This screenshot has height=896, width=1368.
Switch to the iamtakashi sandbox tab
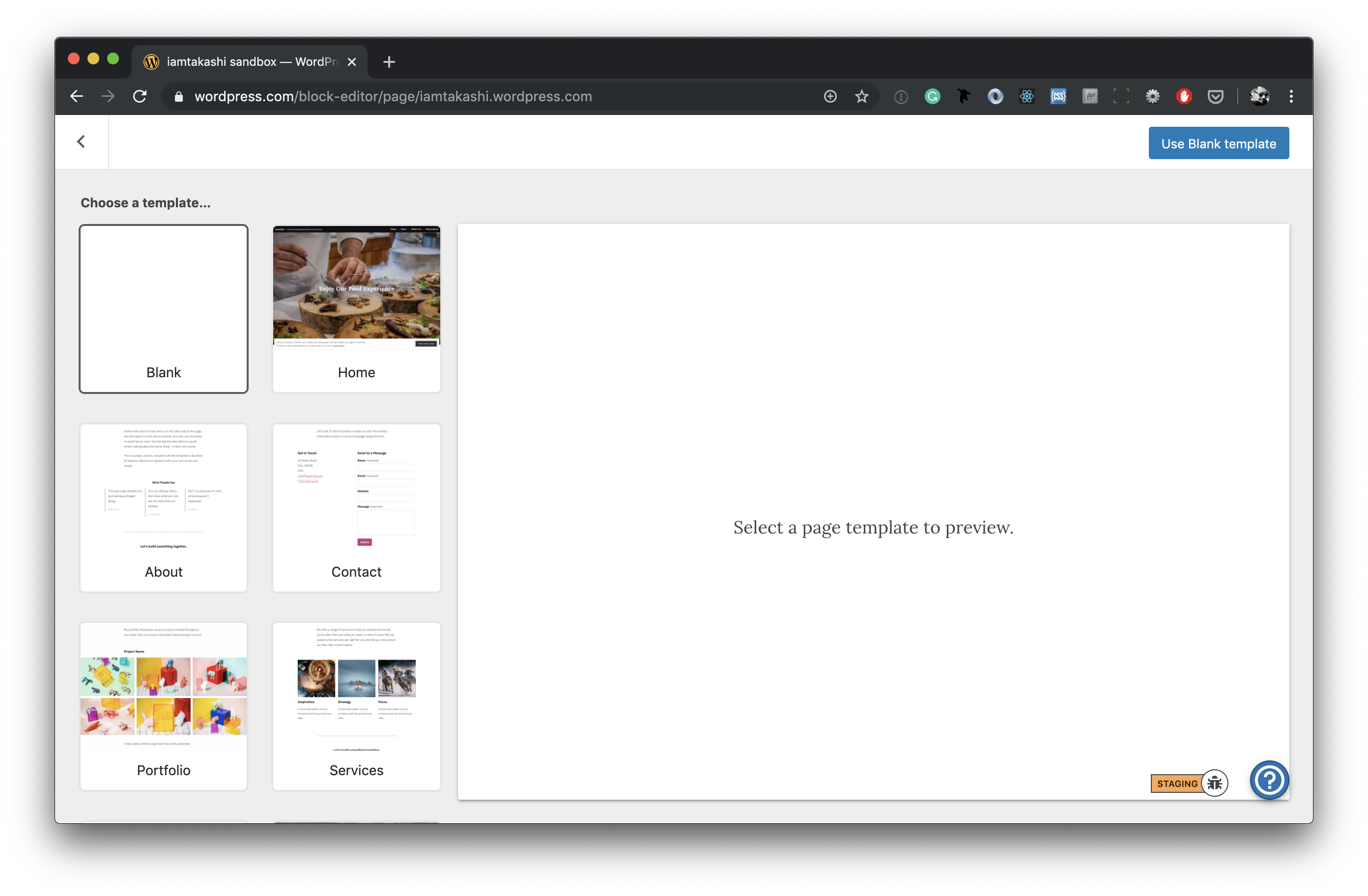[x=251, y=61]
